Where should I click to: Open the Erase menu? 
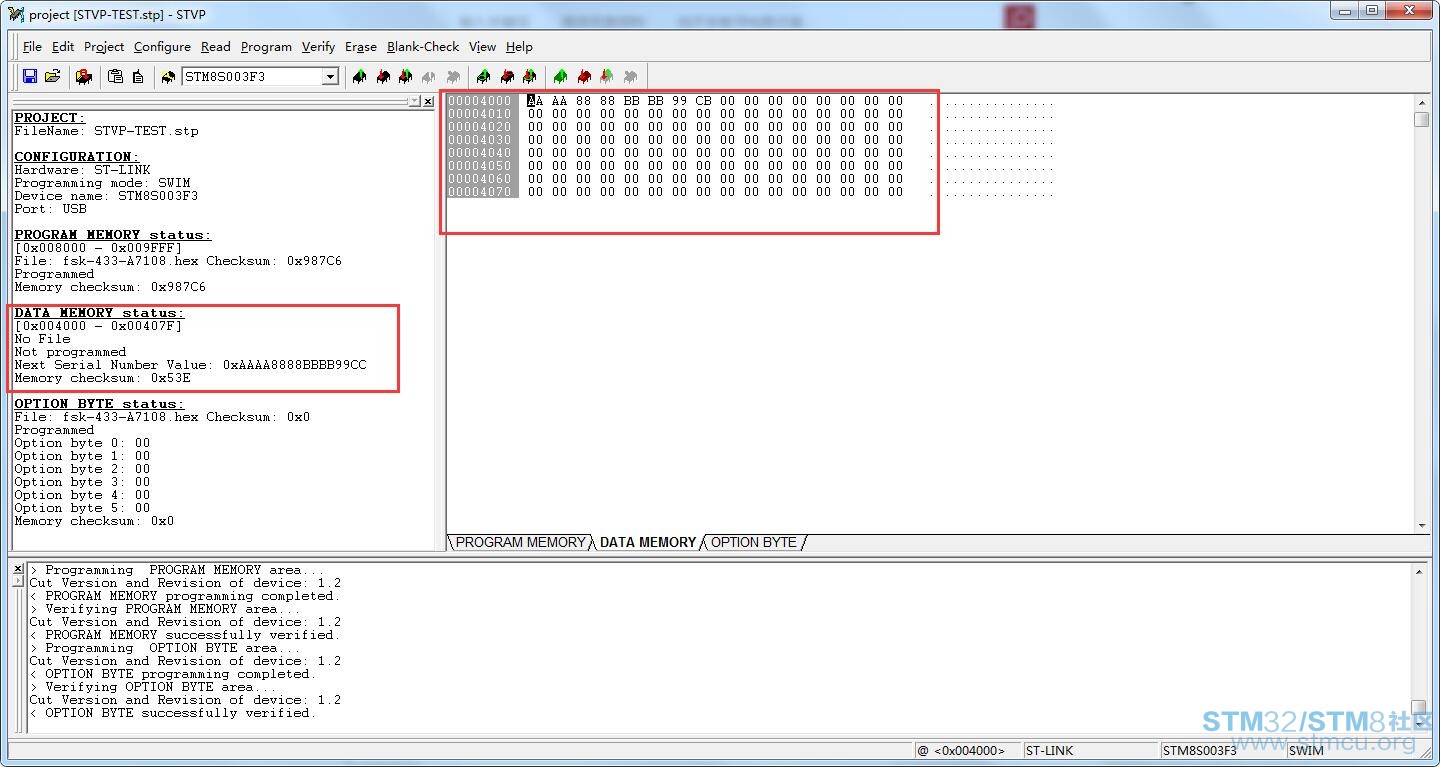[361, 47]
